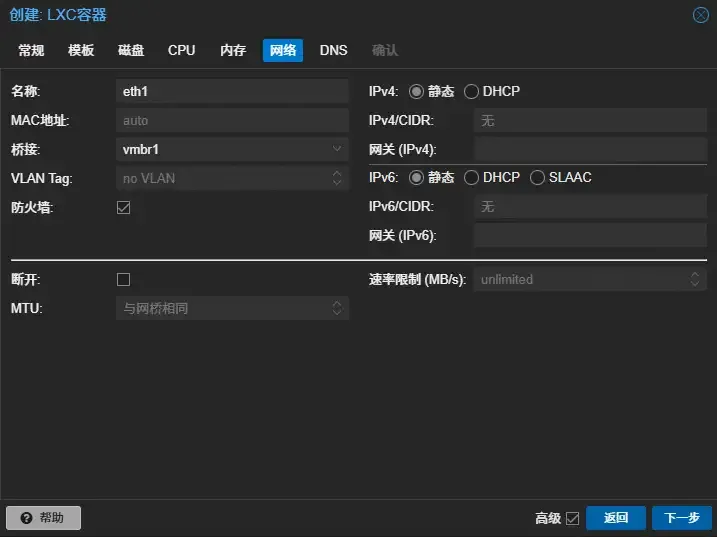Click the 网关 (IPv4) input field

pos(590,150)
